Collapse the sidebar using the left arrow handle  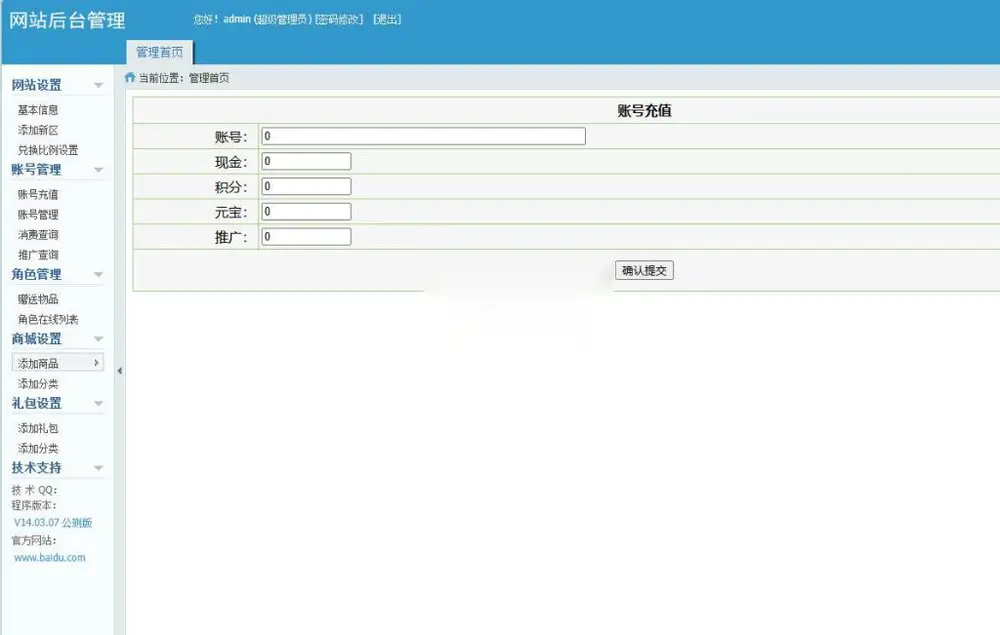pyautogui.click(x=119, y=370)
